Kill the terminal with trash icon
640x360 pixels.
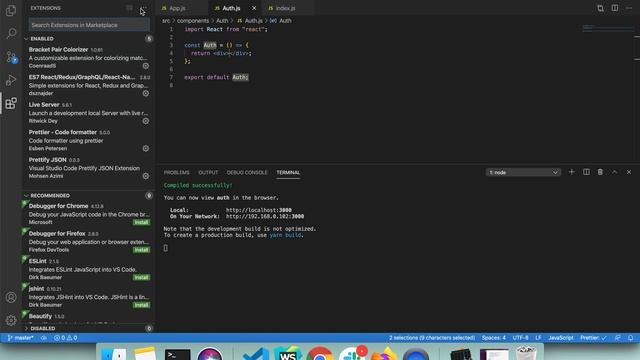(600, 172)
